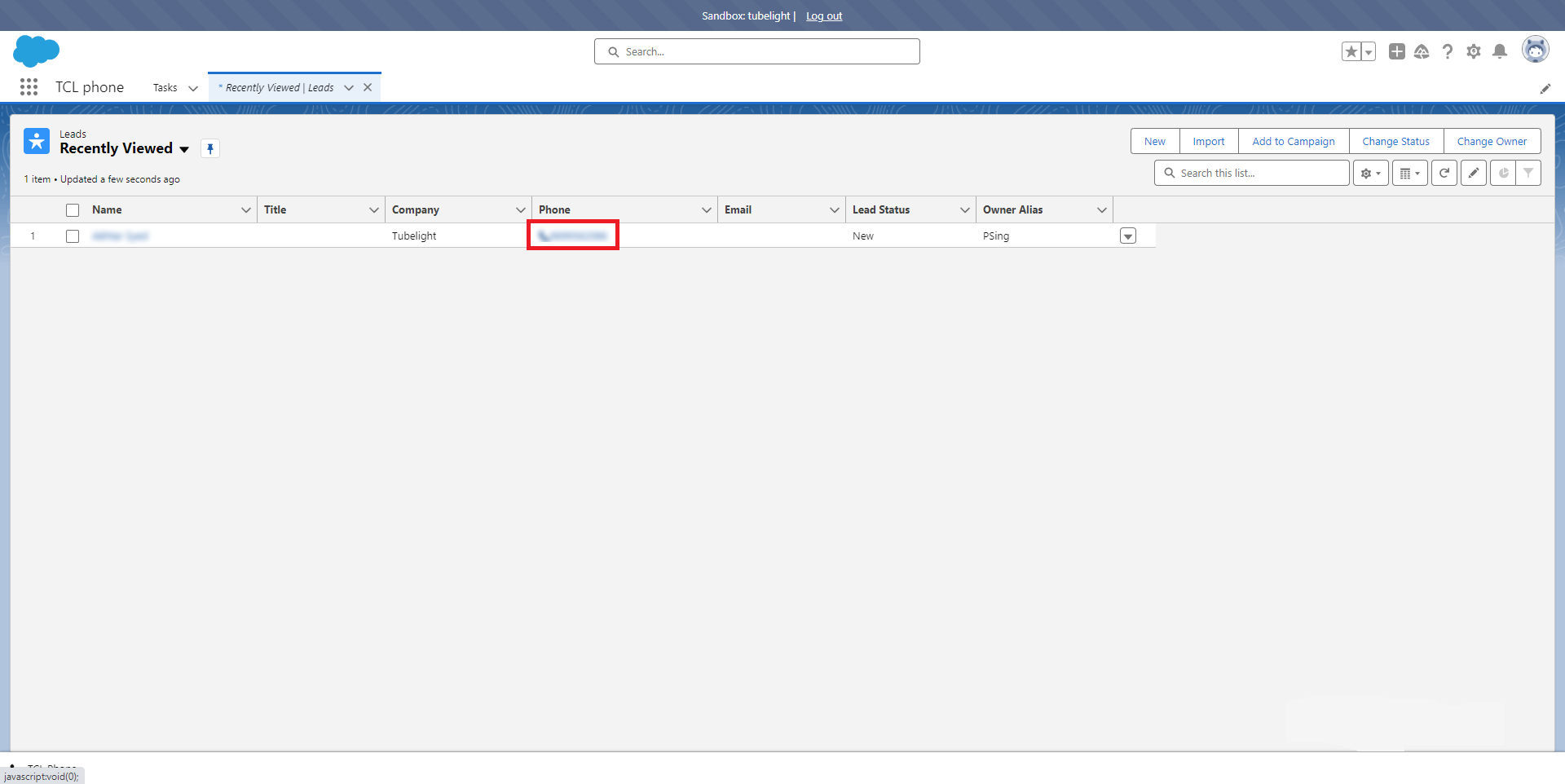Screen dimensions: 1565x784
Task: Open the App Launcher grid icon
Action: (29, 87)
